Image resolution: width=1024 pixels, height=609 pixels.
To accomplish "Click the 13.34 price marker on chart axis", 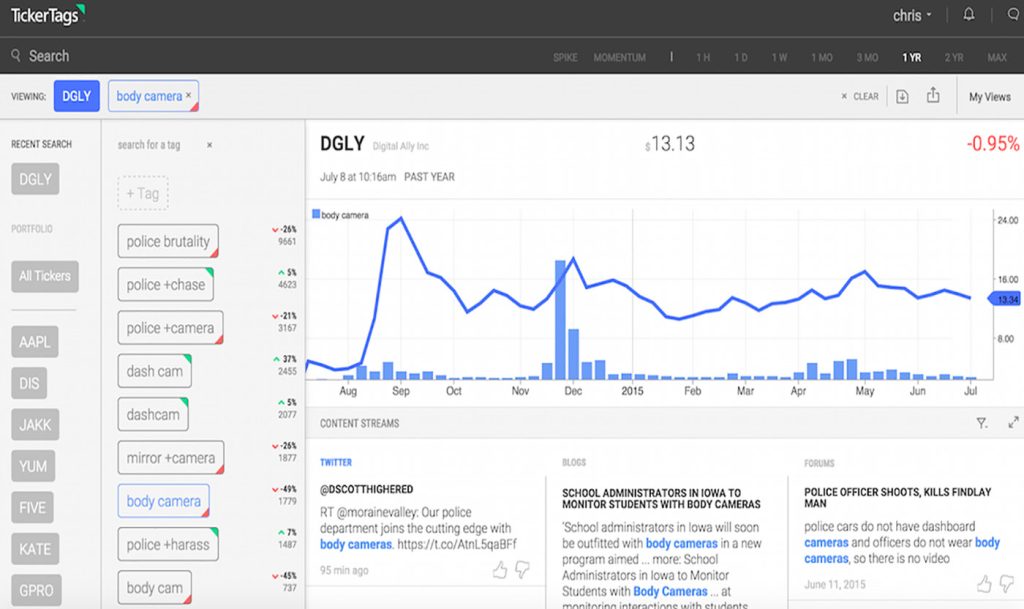I will pyautogui.click(x=1005, y=299).
